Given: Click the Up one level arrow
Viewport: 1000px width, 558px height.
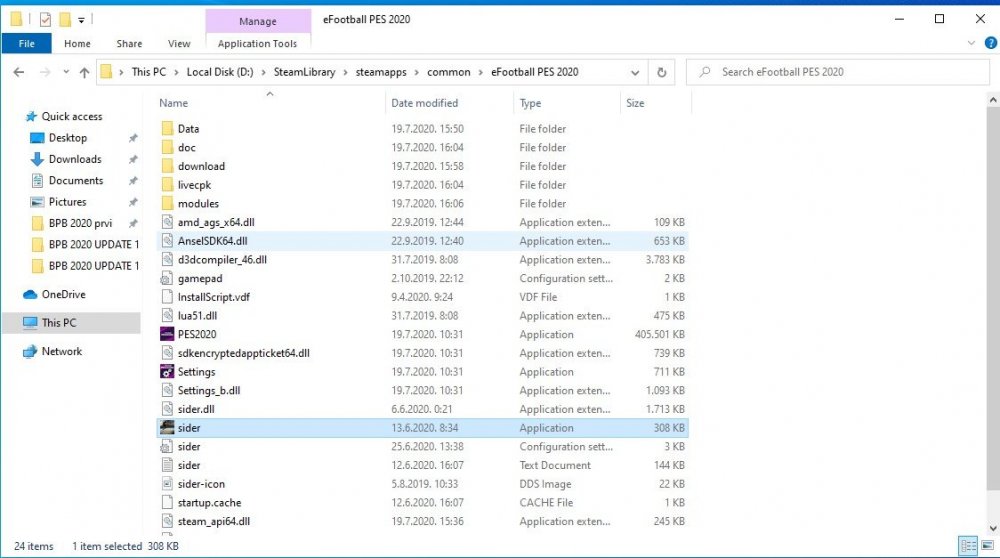Looking at the screenshot, I should coord(84,73).
